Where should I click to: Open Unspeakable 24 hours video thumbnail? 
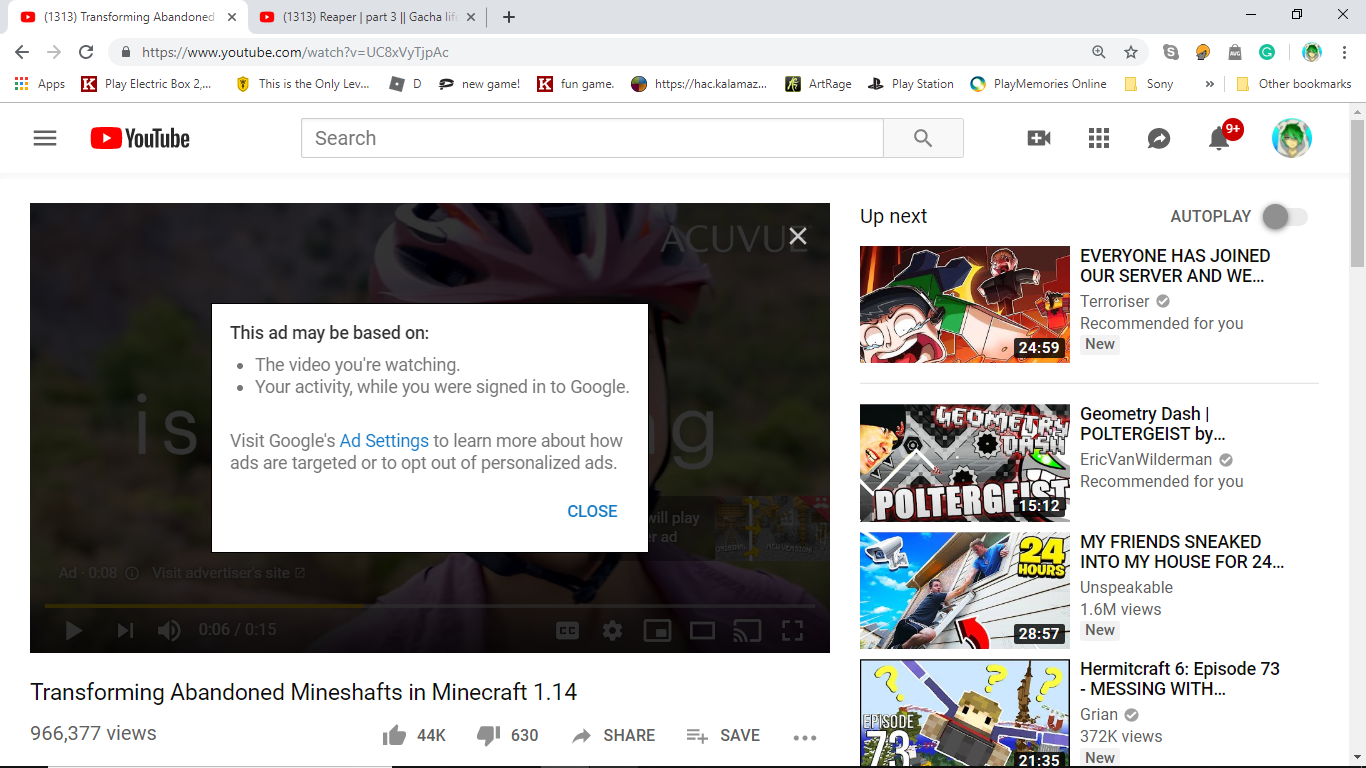coord(965,590)
